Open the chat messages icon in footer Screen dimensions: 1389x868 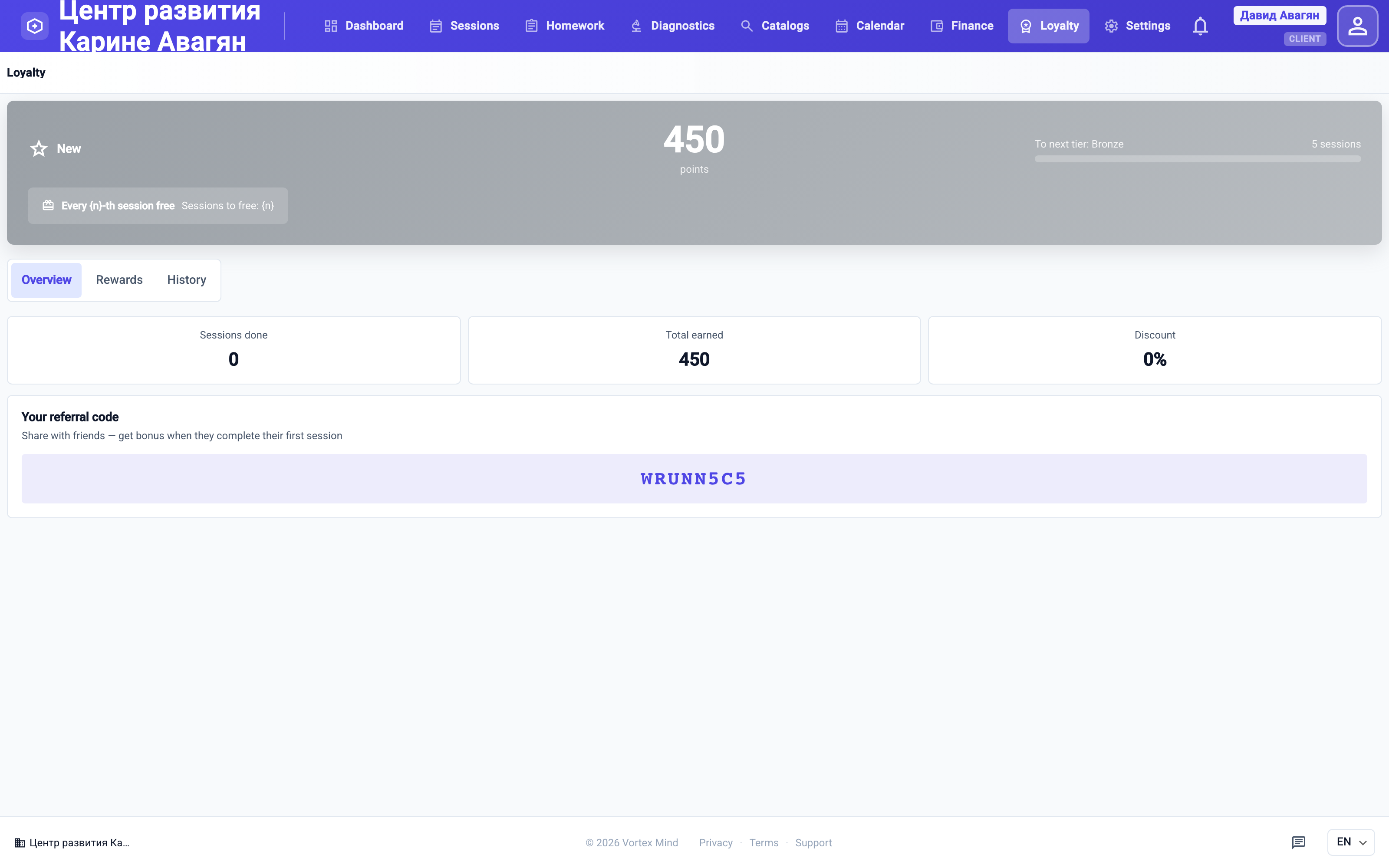[x=1298, y=842]
